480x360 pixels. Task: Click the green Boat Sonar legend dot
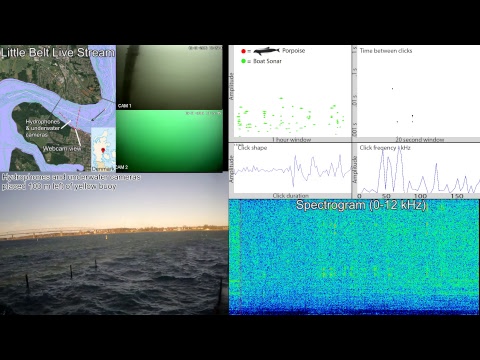tap(243, 61)
